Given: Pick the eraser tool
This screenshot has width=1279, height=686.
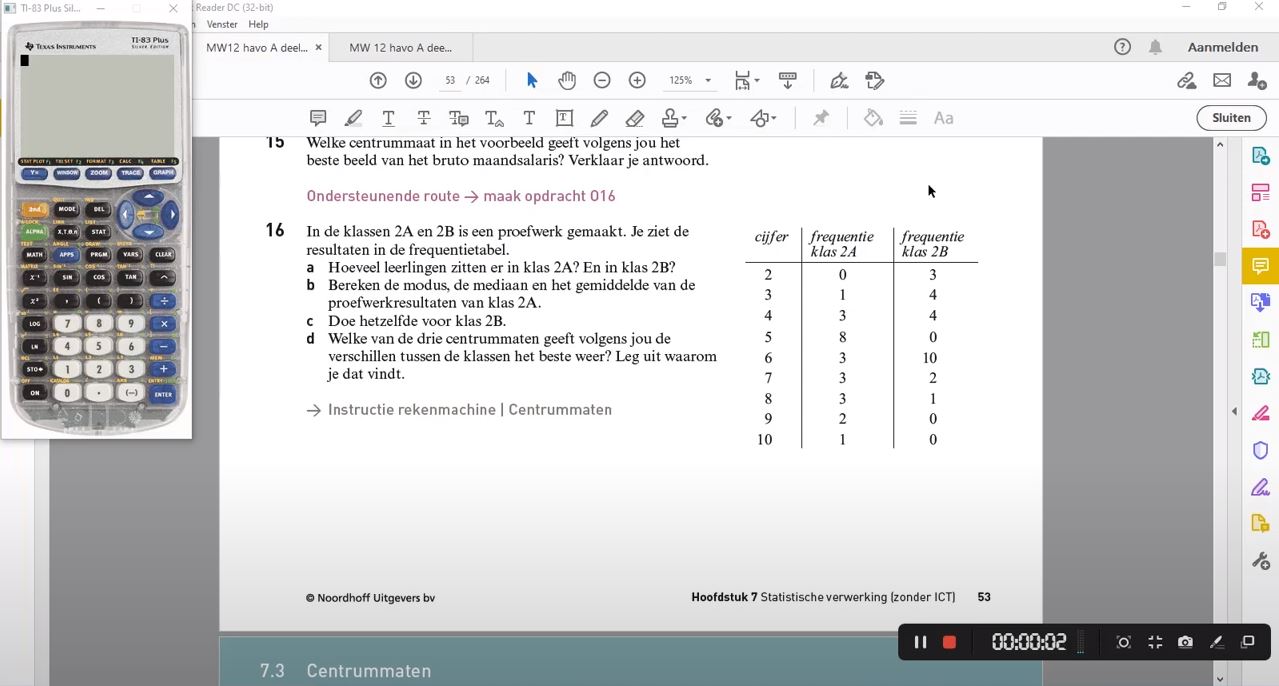Looking at the screenshot, I should tap(634, 118).
